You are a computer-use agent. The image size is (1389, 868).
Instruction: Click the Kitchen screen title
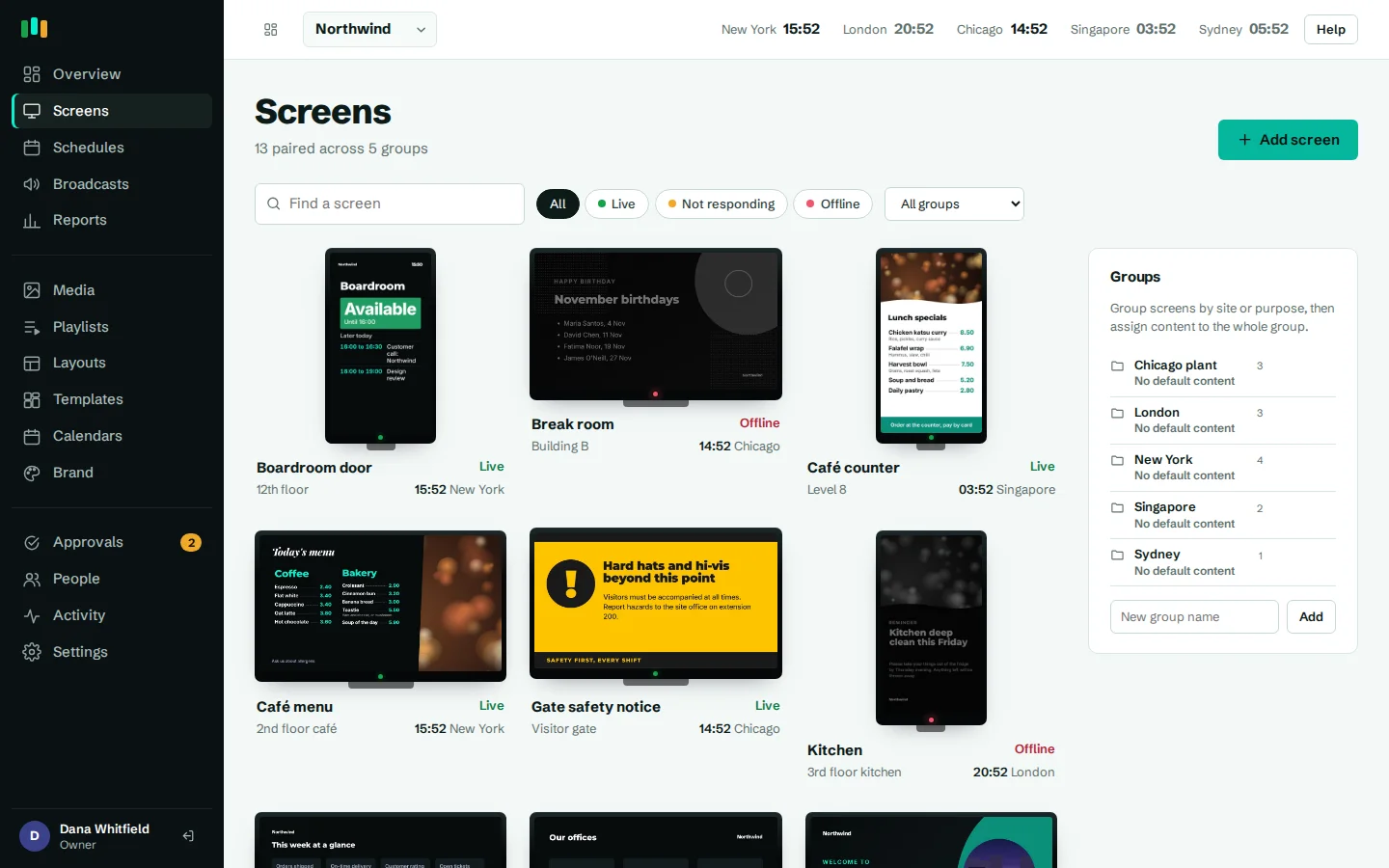(x=835, y=750)
